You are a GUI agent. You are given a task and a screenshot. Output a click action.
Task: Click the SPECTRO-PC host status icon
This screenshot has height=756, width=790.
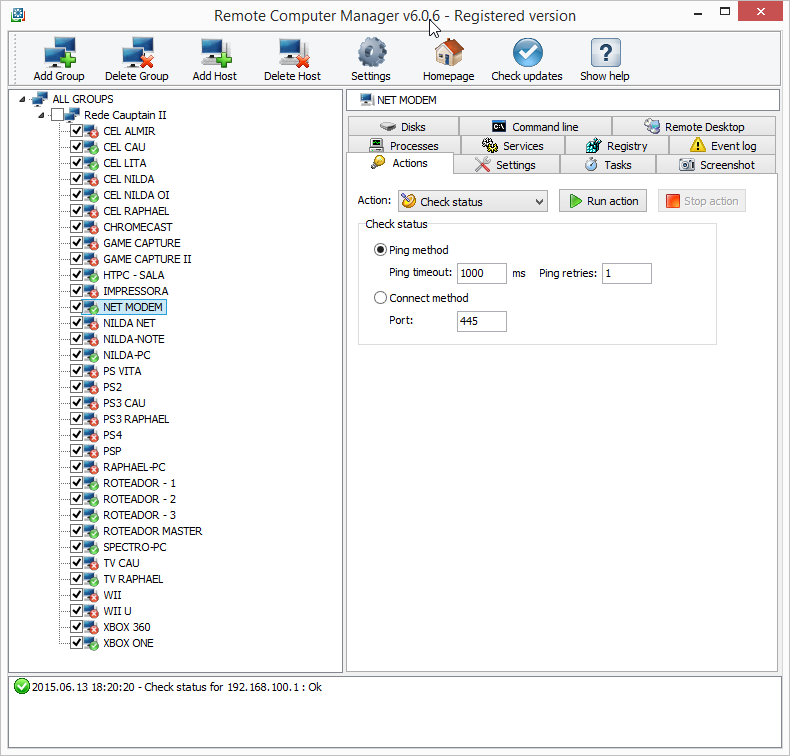click(91, 547)
